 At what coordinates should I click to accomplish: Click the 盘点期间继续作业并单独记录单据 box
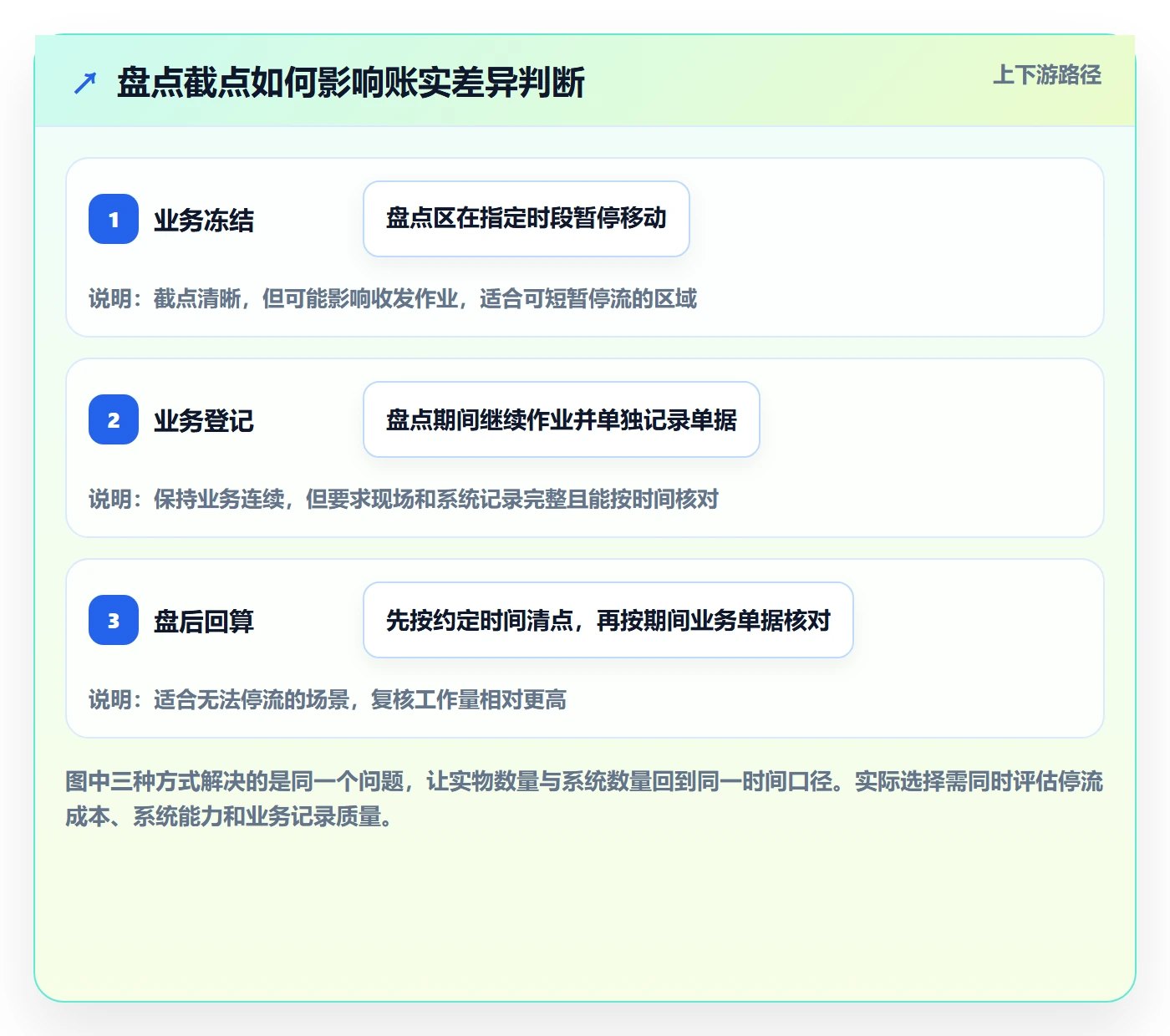coord(562,419)
